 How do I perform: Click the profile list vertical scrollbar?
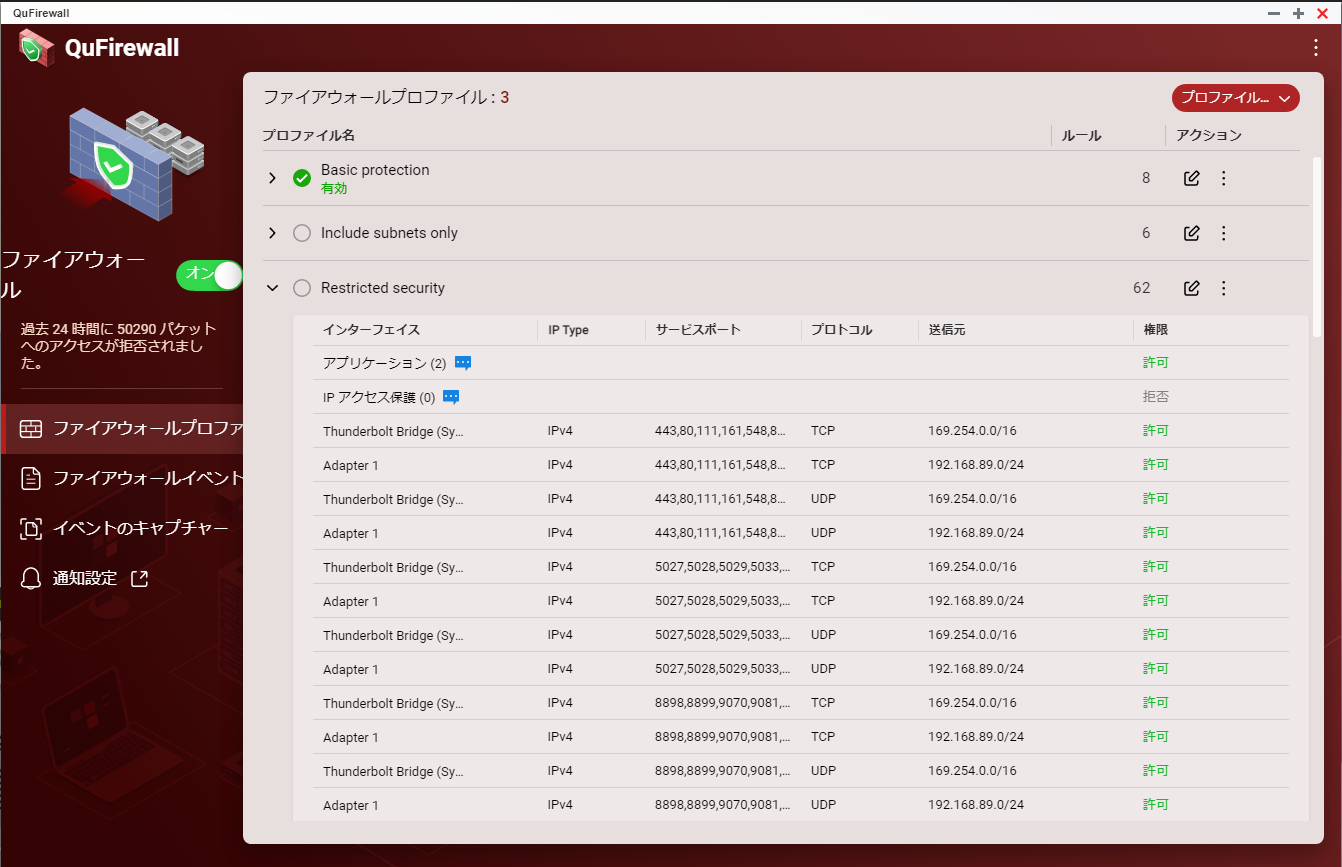[x=1317, y=245]
